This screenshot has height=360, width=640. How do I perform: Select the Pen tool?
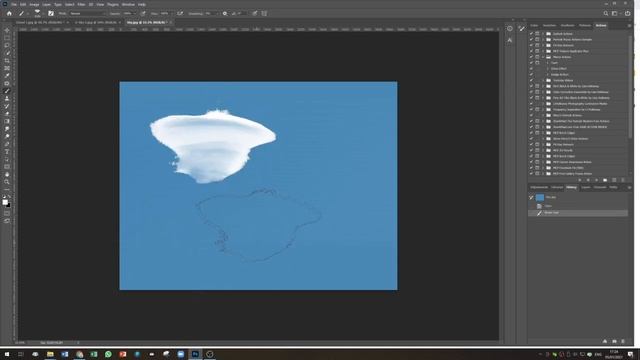tap(7, 144)
